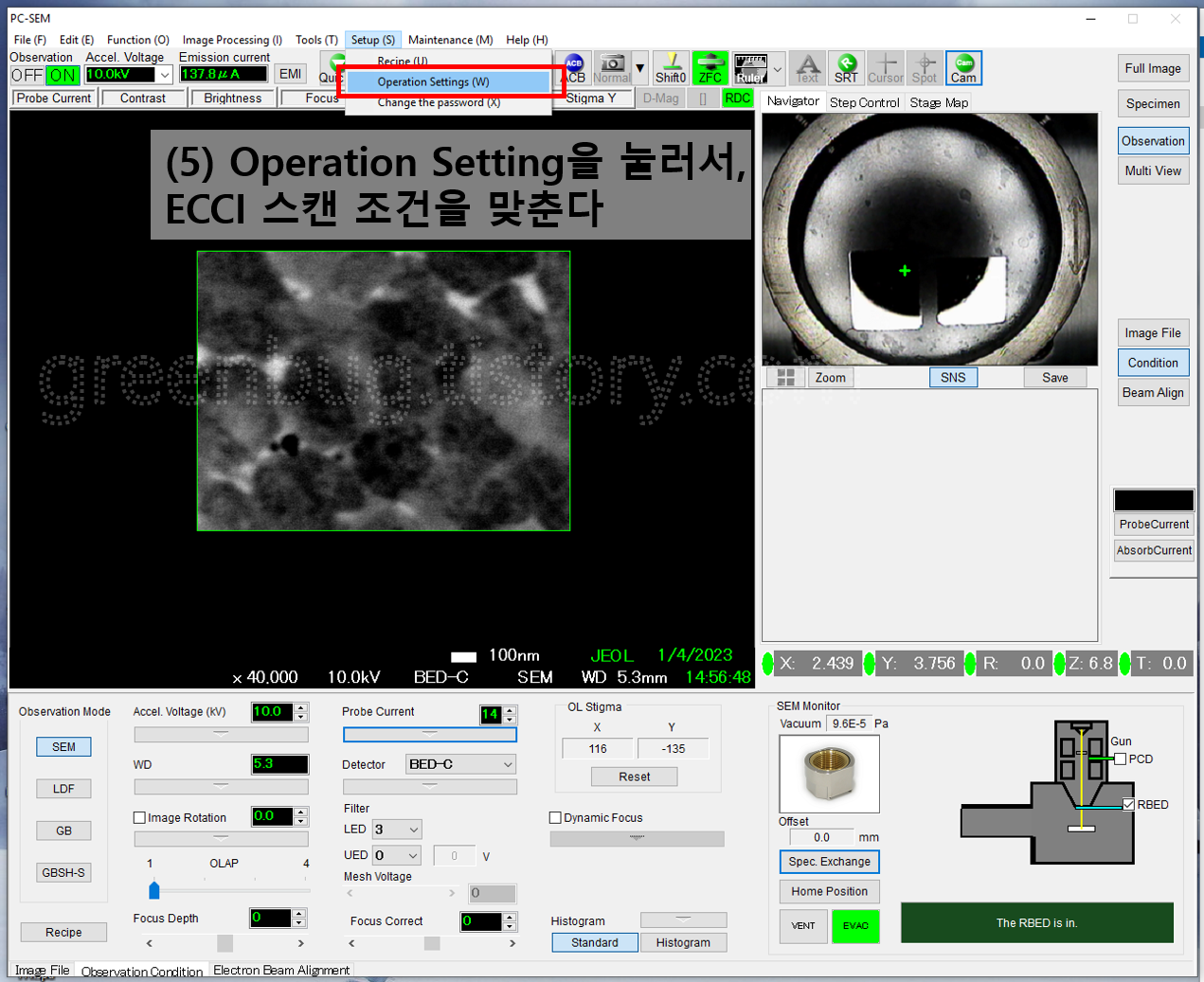Viewport: 1204px width, 982px height.
Task: Click the Normal camera photo icon
Action: [x=612, y=68]
